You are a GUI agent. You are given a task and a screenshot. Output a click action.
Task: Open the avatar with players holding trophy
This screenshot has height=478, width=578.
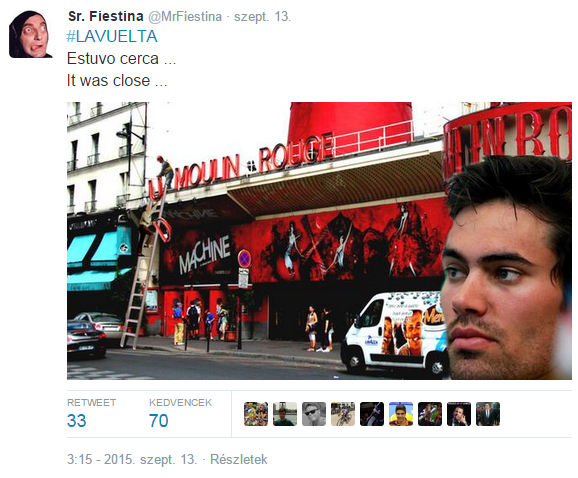coord(430,414)
